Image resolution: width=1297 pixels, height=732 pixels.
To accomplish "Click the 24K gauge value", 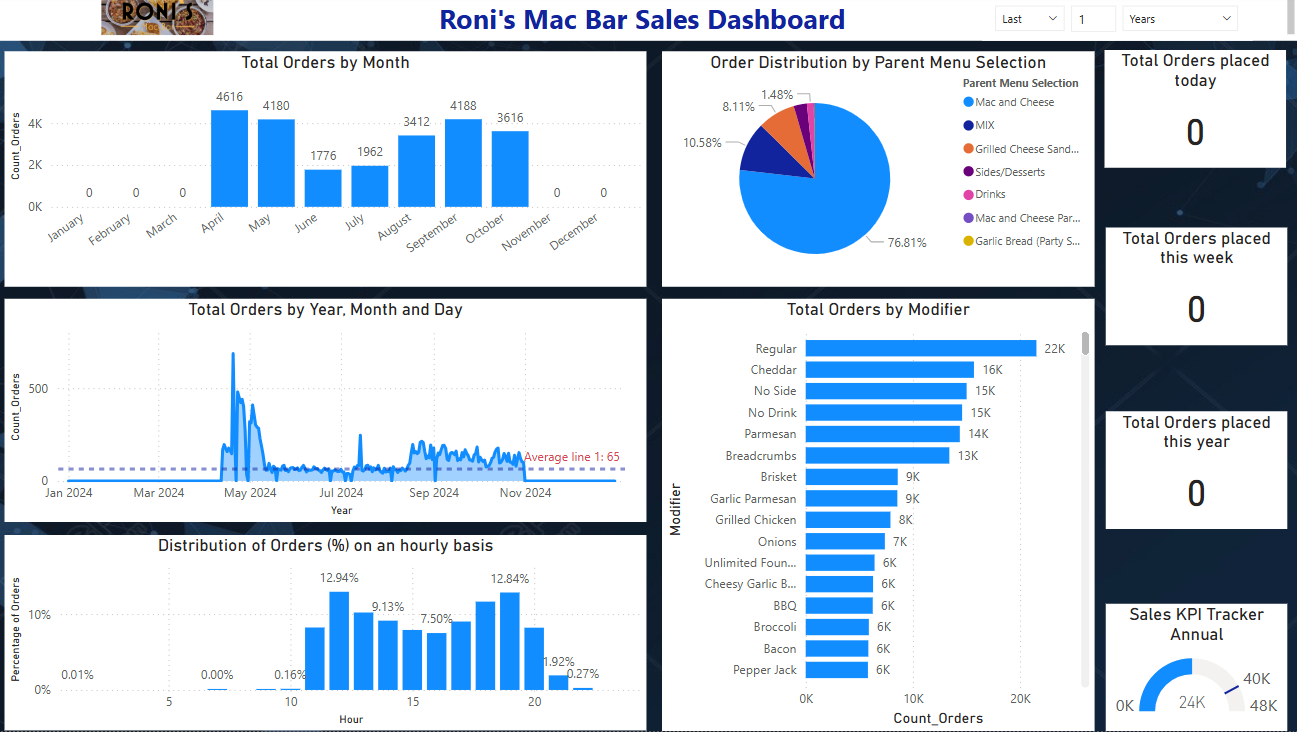I will [1192, 703].
